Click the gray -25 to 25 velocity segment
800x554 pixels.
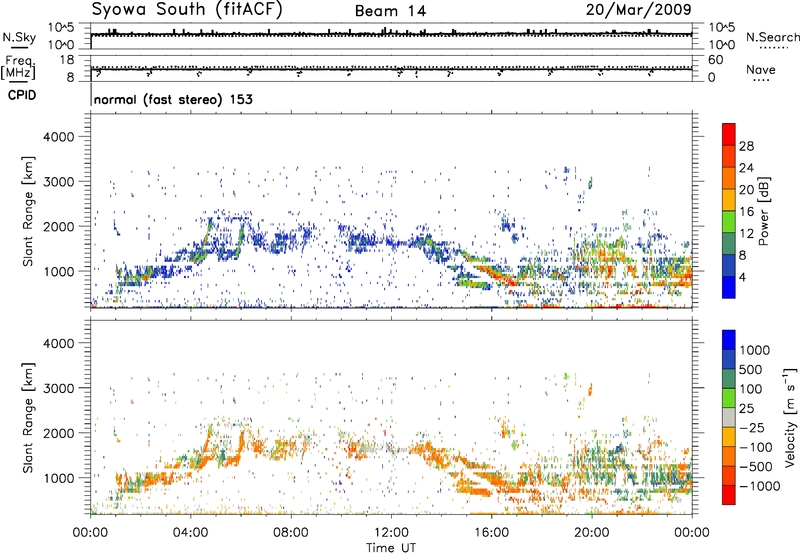pos(729,417)
